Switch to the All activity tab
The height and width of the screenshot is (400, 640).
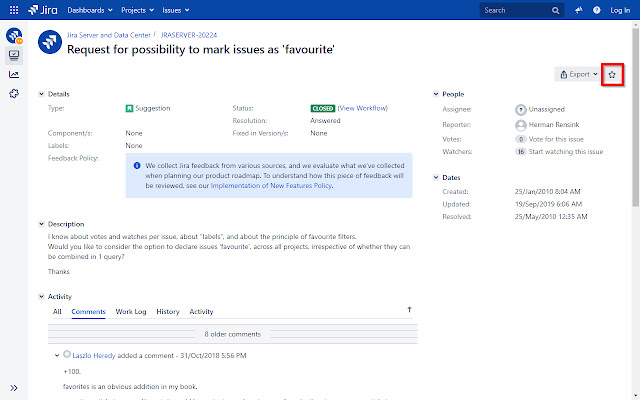click(x=57, y=311)
